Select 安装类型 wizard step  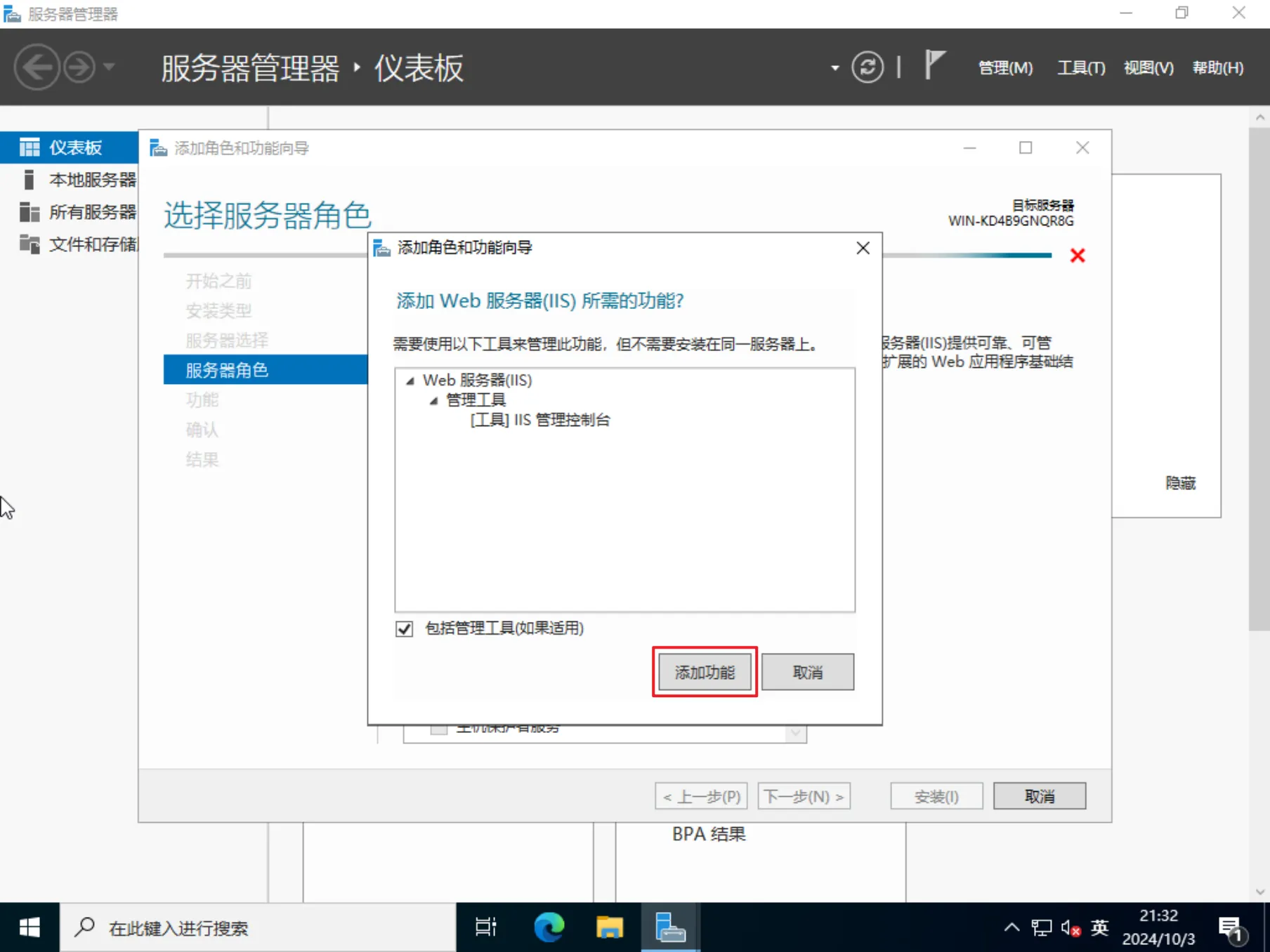click(x=218, y=311)
